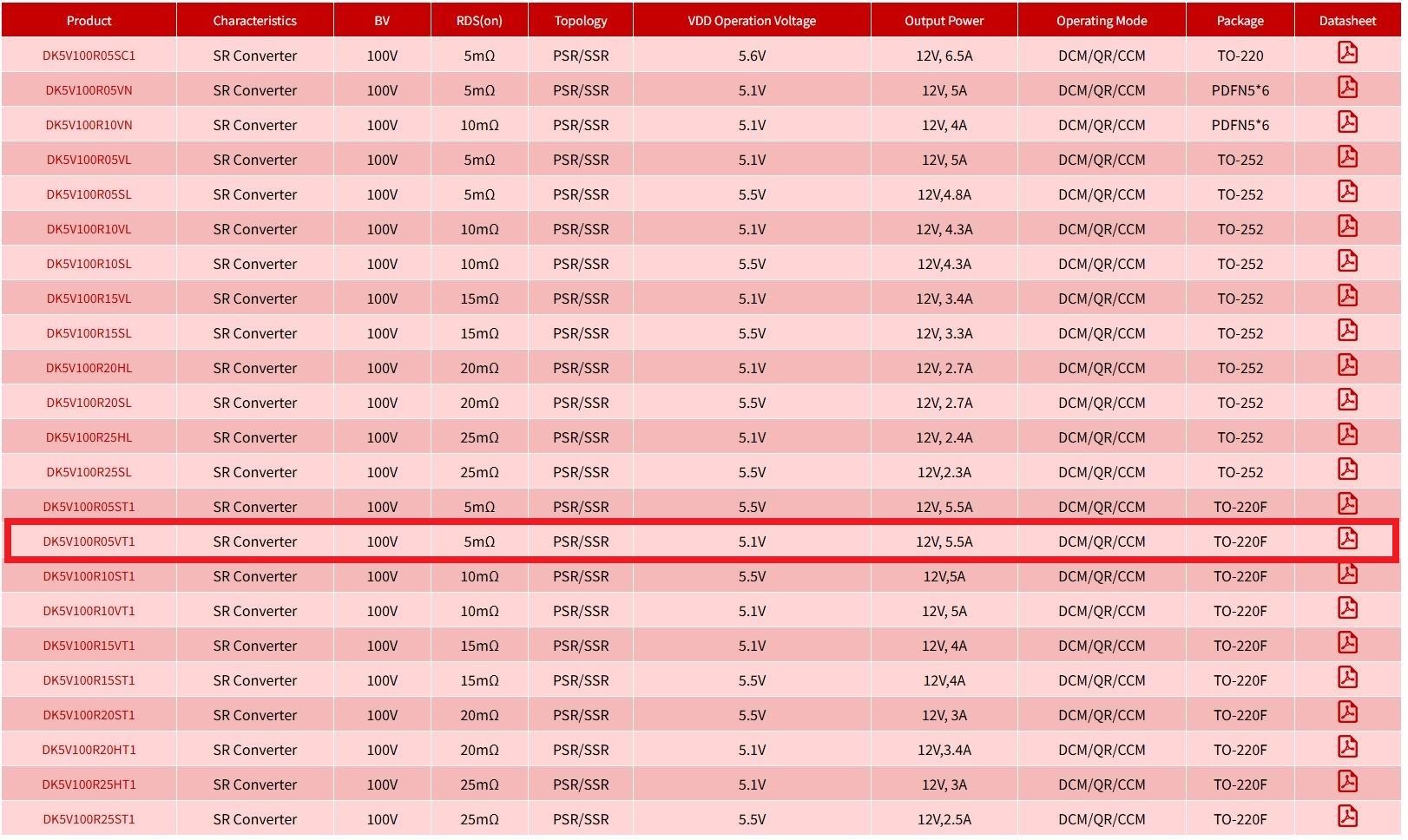View the PDF datasheet for DK5V100R15VT1
Screen dimensions: 1408x840
point(1347,644)
